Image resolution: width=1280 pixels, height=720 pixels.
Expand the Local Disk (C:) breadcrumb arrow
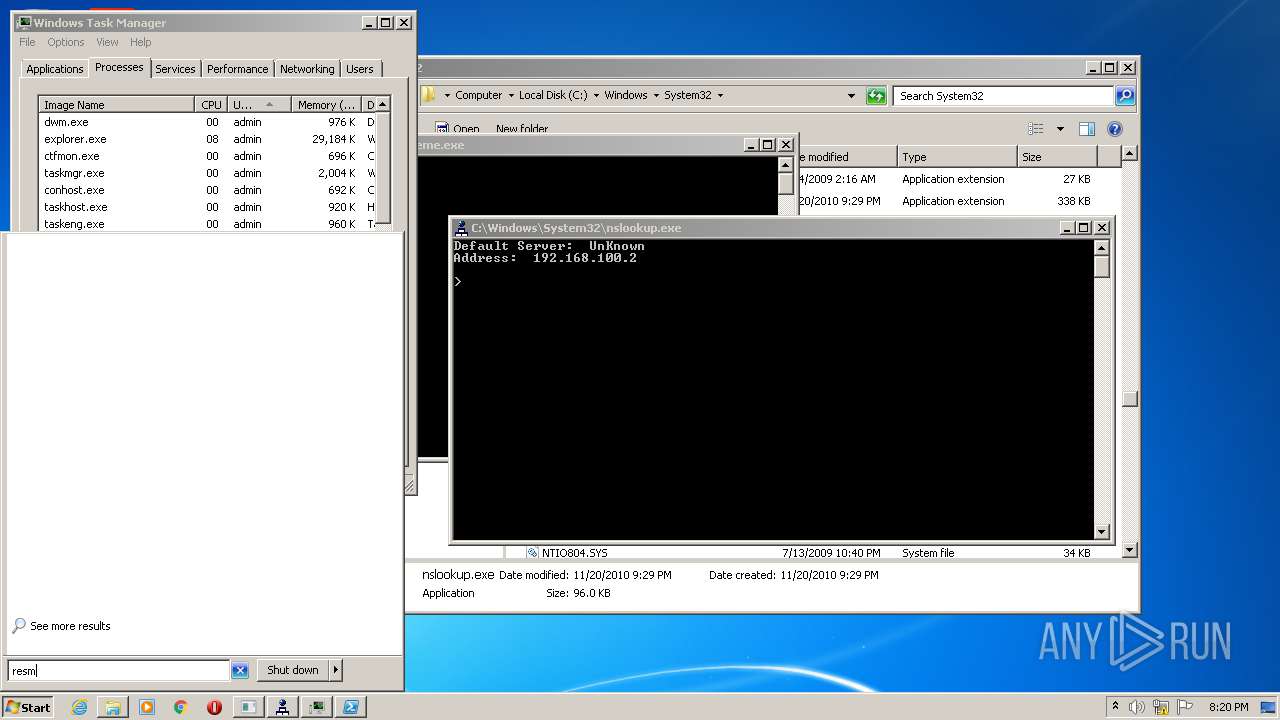(596, 96)
